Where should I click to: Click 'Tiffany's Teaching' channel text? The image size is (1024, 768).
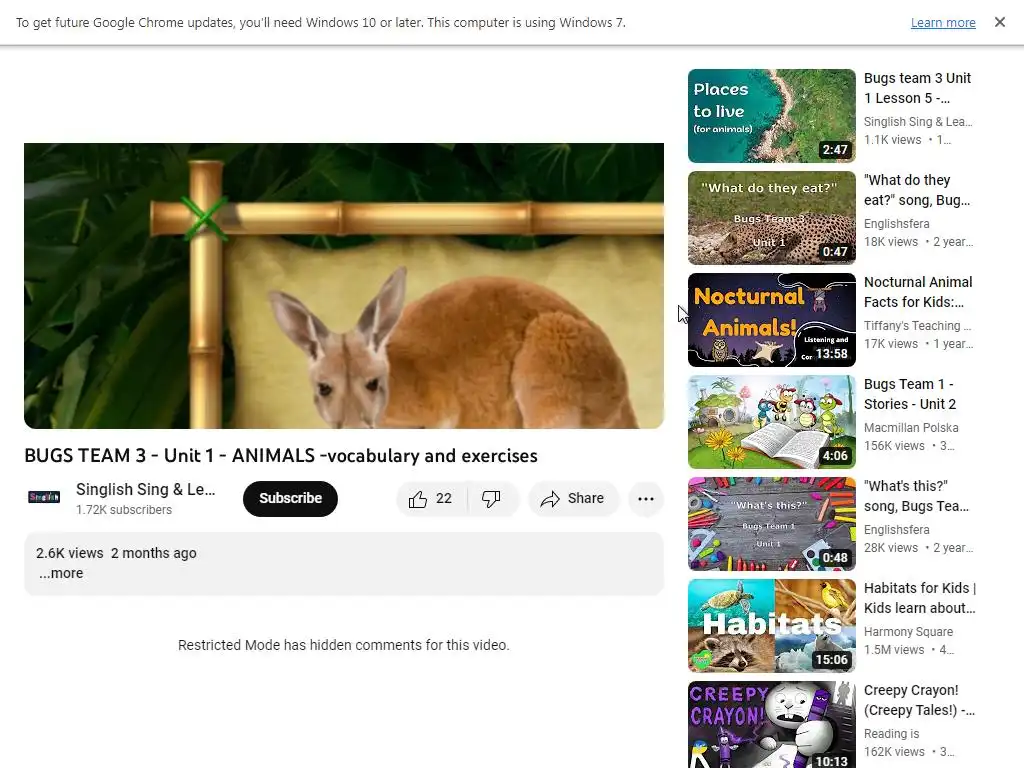[918, 325]
